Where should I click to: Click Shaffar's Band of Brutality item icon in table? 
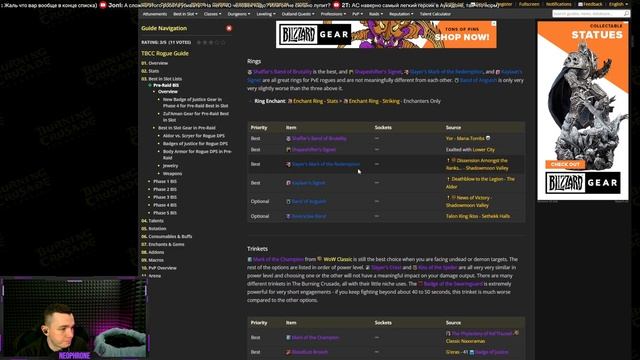coord(288,139)
